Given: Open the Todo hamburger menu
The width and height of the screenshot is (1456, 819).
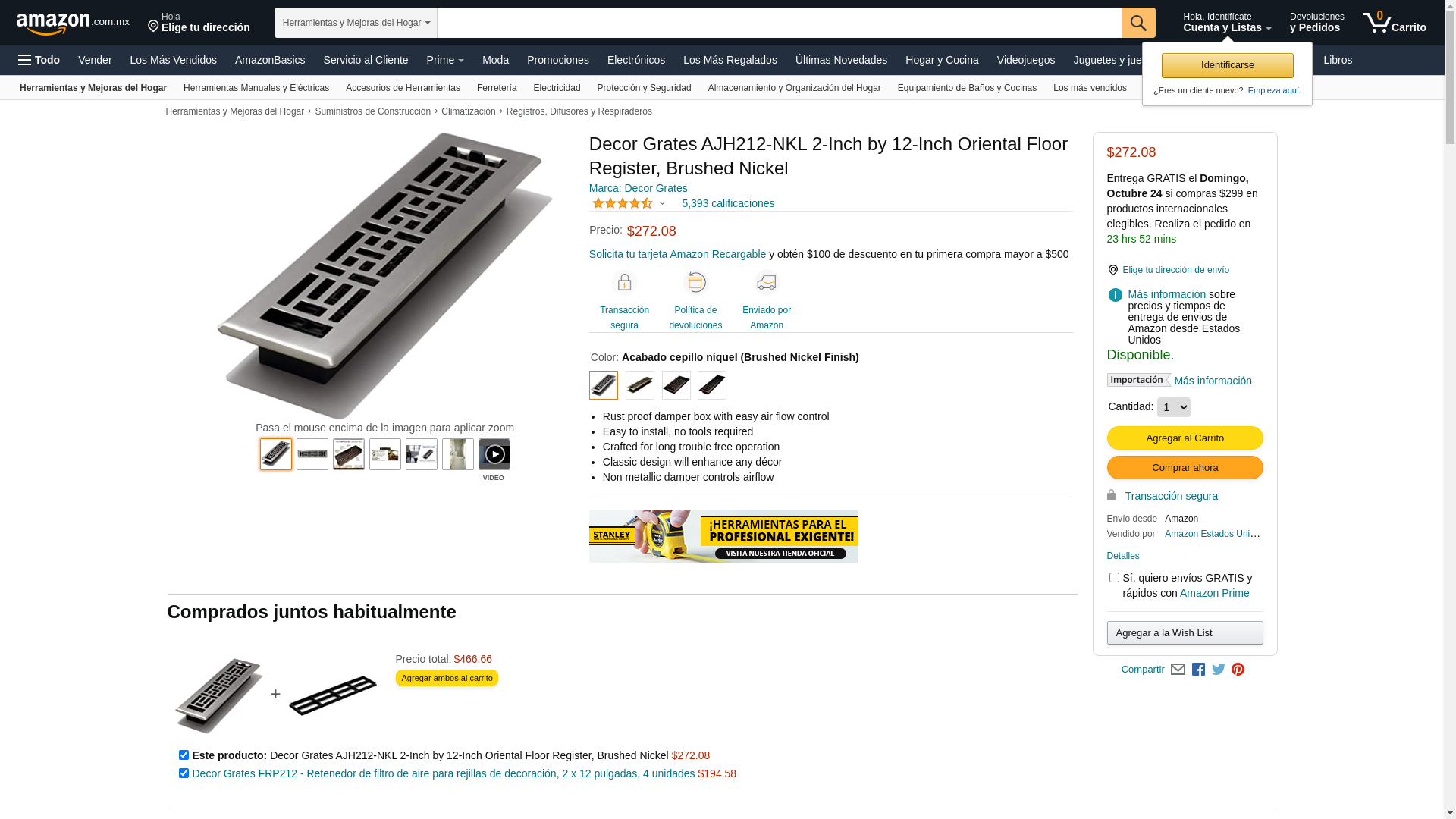Looking at the screenshot, I should click(39, 60).
